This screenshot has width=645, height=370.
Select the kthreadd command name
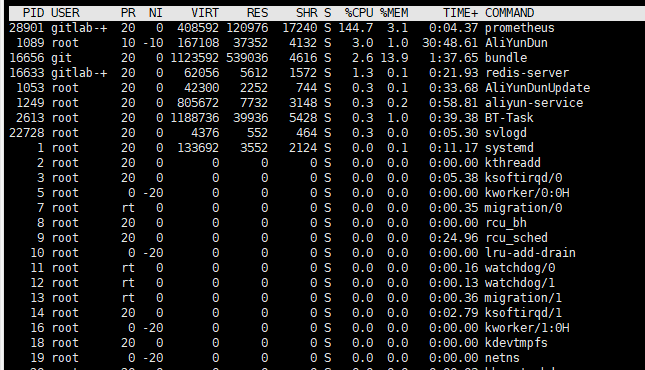click(x=513, y=163)
